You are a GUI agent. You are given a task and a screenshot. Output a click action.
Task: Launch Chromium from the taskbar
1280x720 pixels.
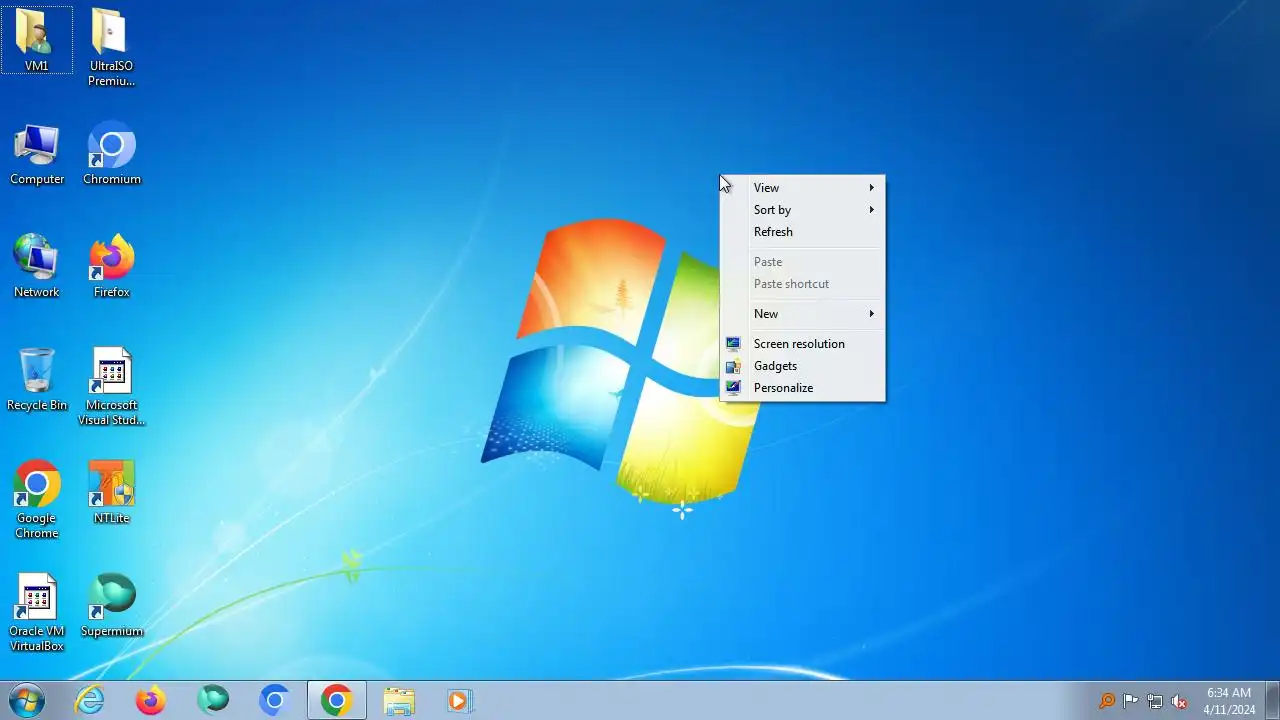tap(275, 700)
